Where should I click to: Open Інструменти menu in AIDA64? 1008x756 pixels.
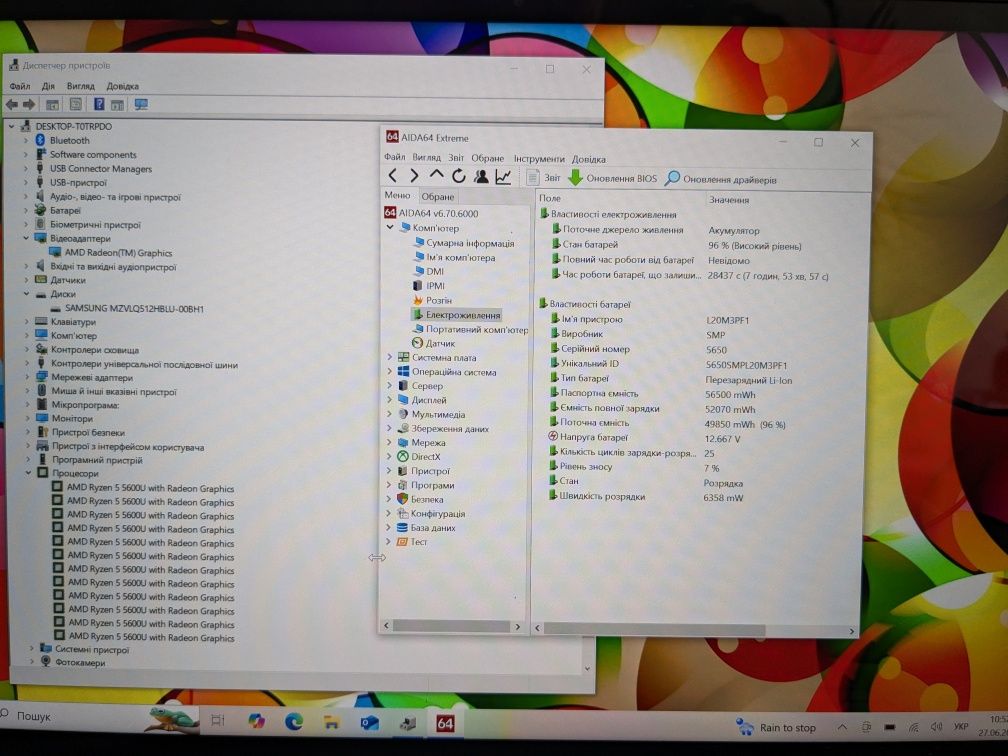539,159
